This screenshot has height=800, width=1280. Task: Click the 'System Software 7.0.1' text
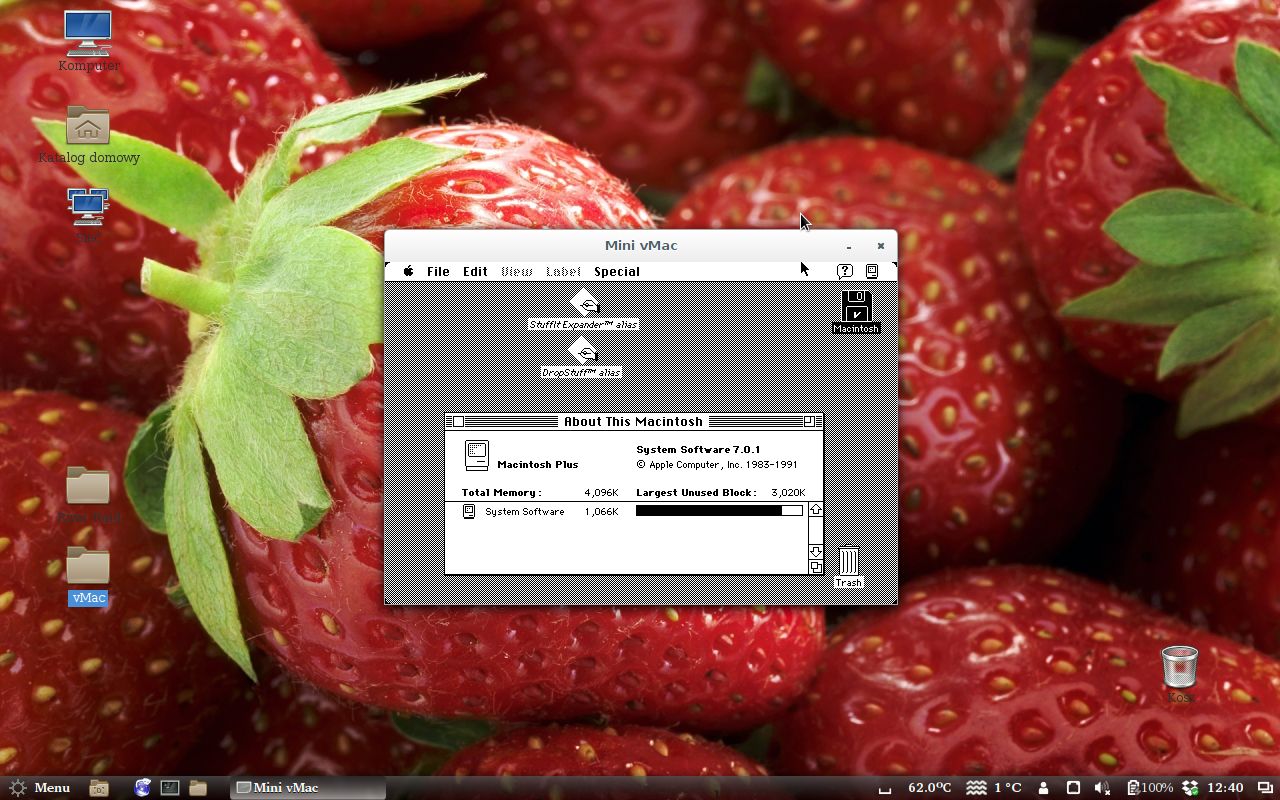click(698, 449)
